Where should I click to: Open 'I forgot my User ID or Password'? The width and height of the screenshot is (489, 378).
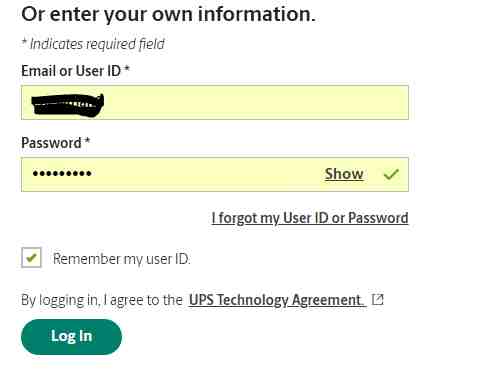(x=310, y=218)
